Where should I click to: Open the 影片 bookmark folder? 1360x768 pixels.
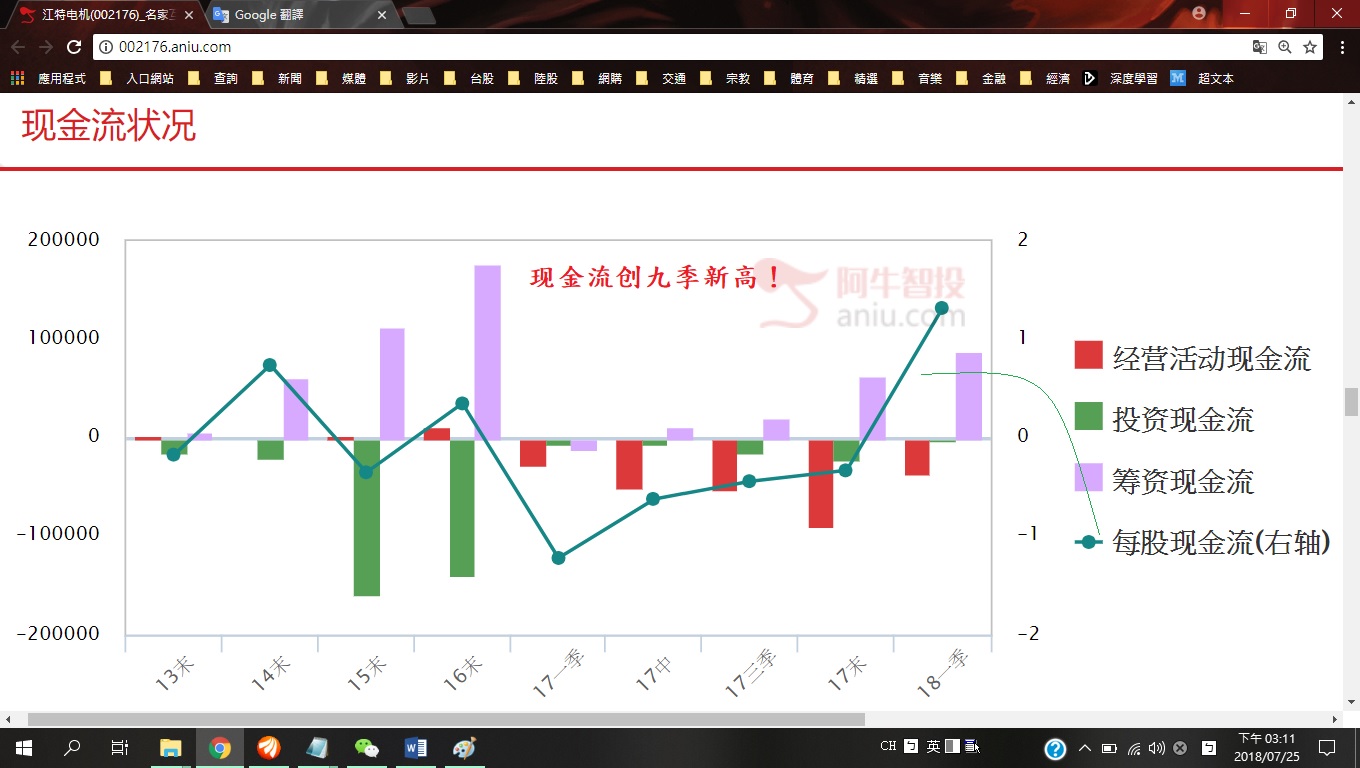coord(406,78)
